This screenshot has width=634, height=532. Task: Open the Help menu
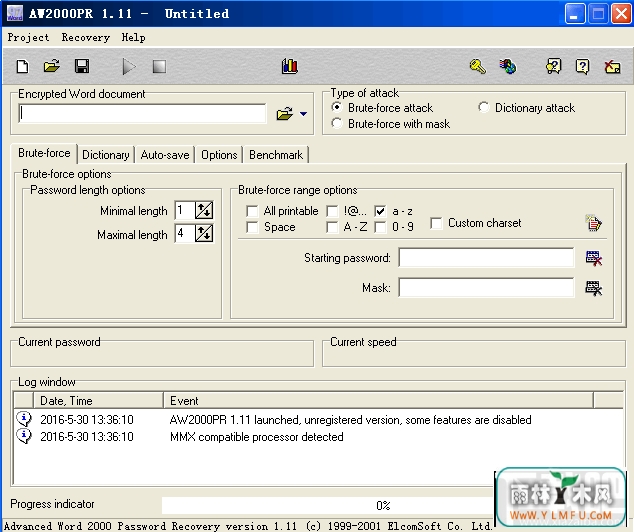(133, 38)
